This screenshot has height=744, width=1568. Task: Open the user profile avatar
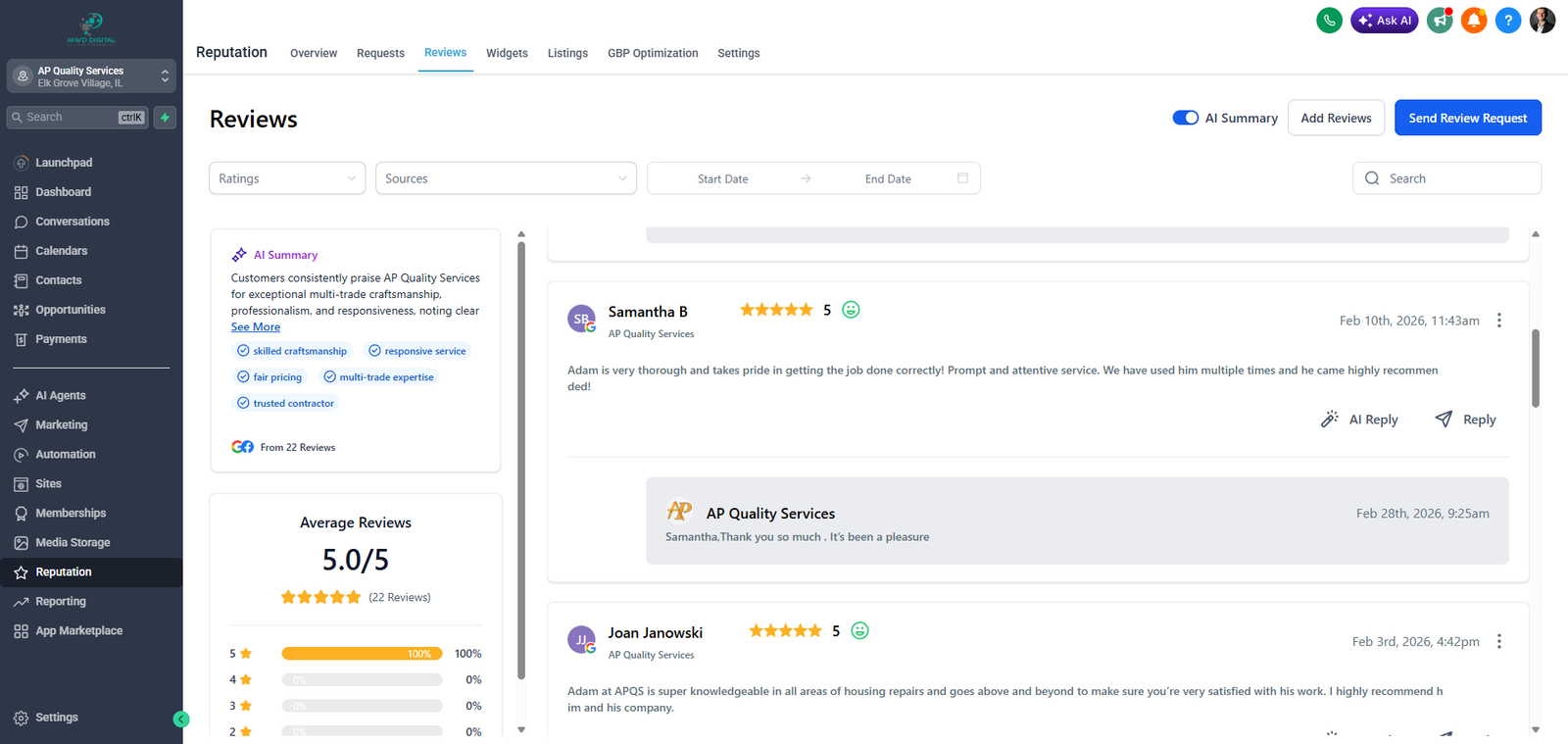pyautogui.click(x=1543, y=20)
